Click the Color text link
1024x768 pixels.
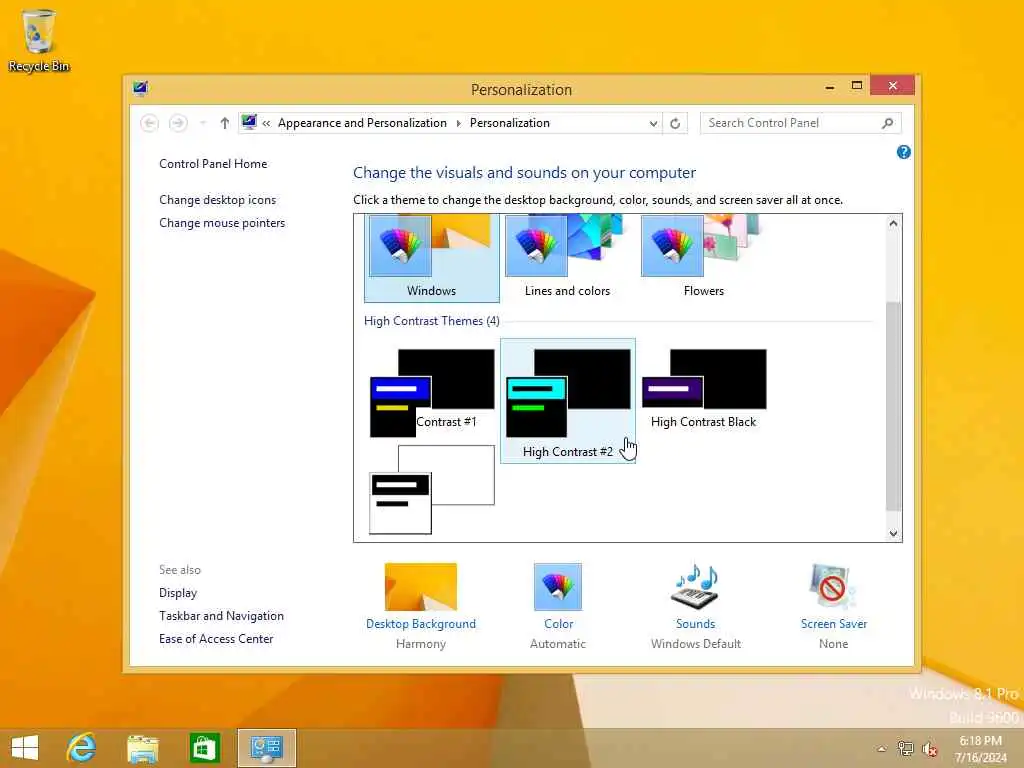558,624
